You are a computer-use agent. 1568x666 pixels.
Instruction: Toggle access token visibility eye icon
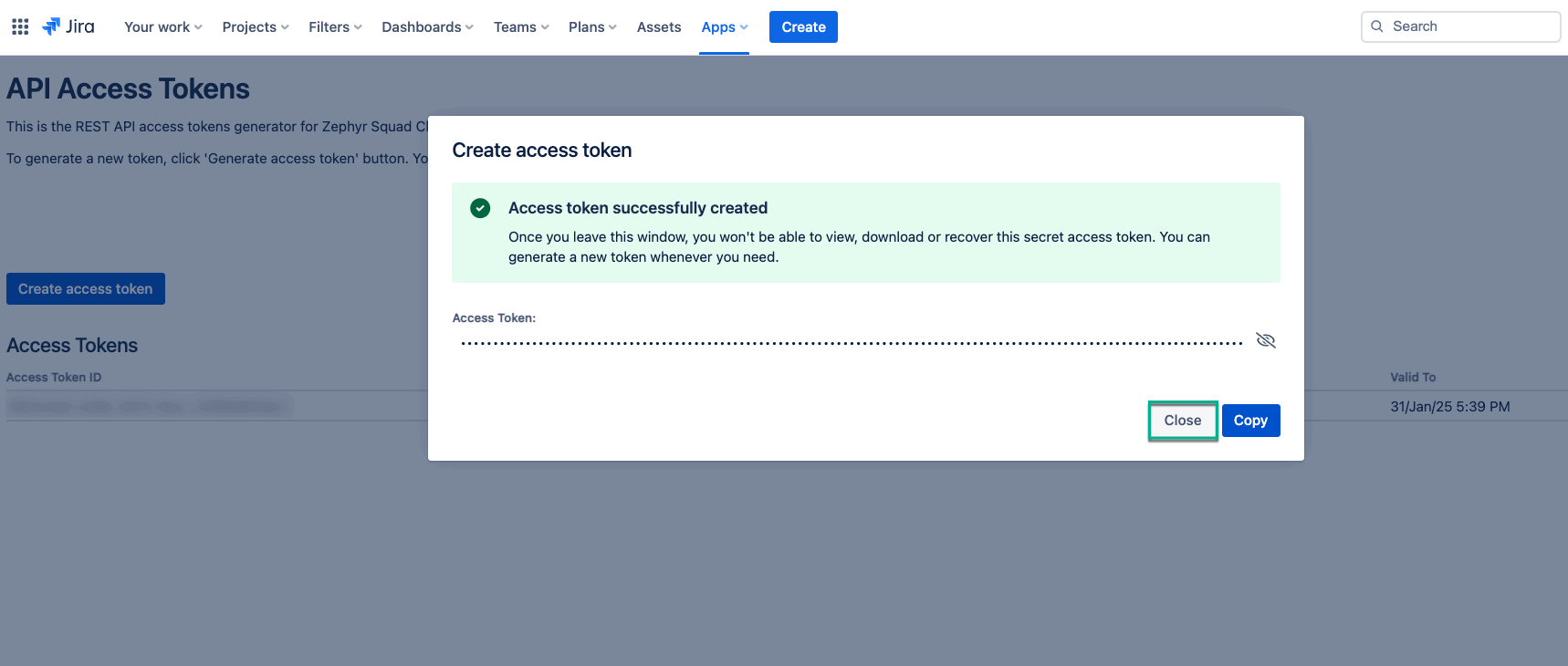[x=1265, y=340]
